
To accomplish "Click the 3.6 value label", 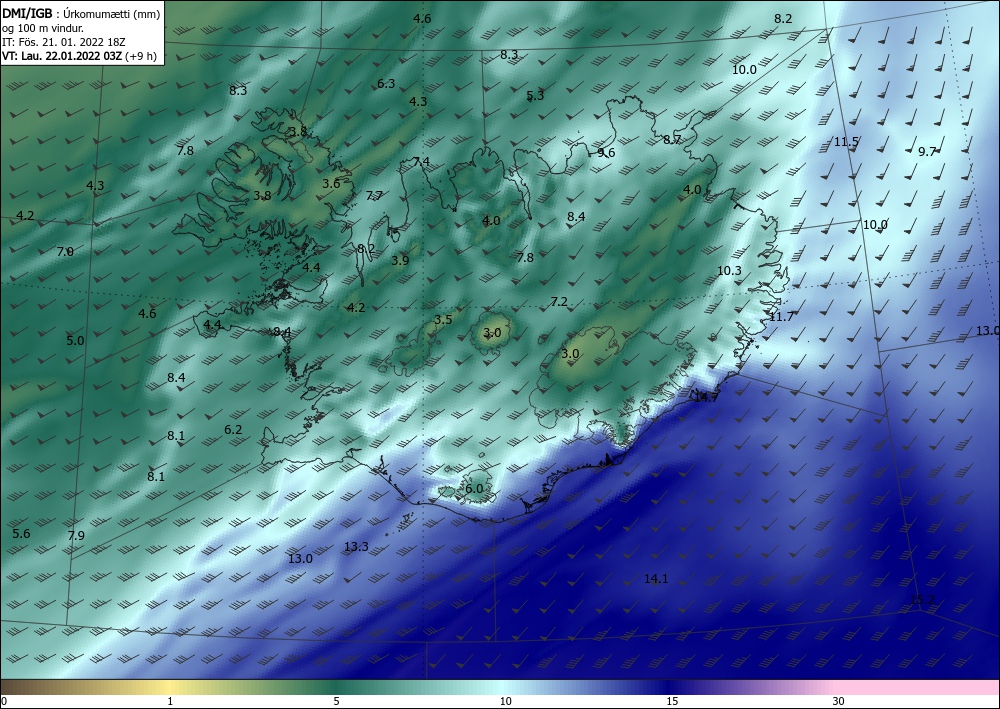I will tap(331, 184).
